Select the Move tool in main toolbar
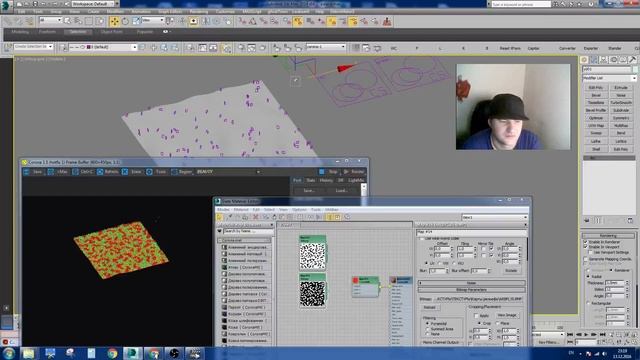Image resolution: width=640 pixels, height=360 pixels. tap(115, 21)
